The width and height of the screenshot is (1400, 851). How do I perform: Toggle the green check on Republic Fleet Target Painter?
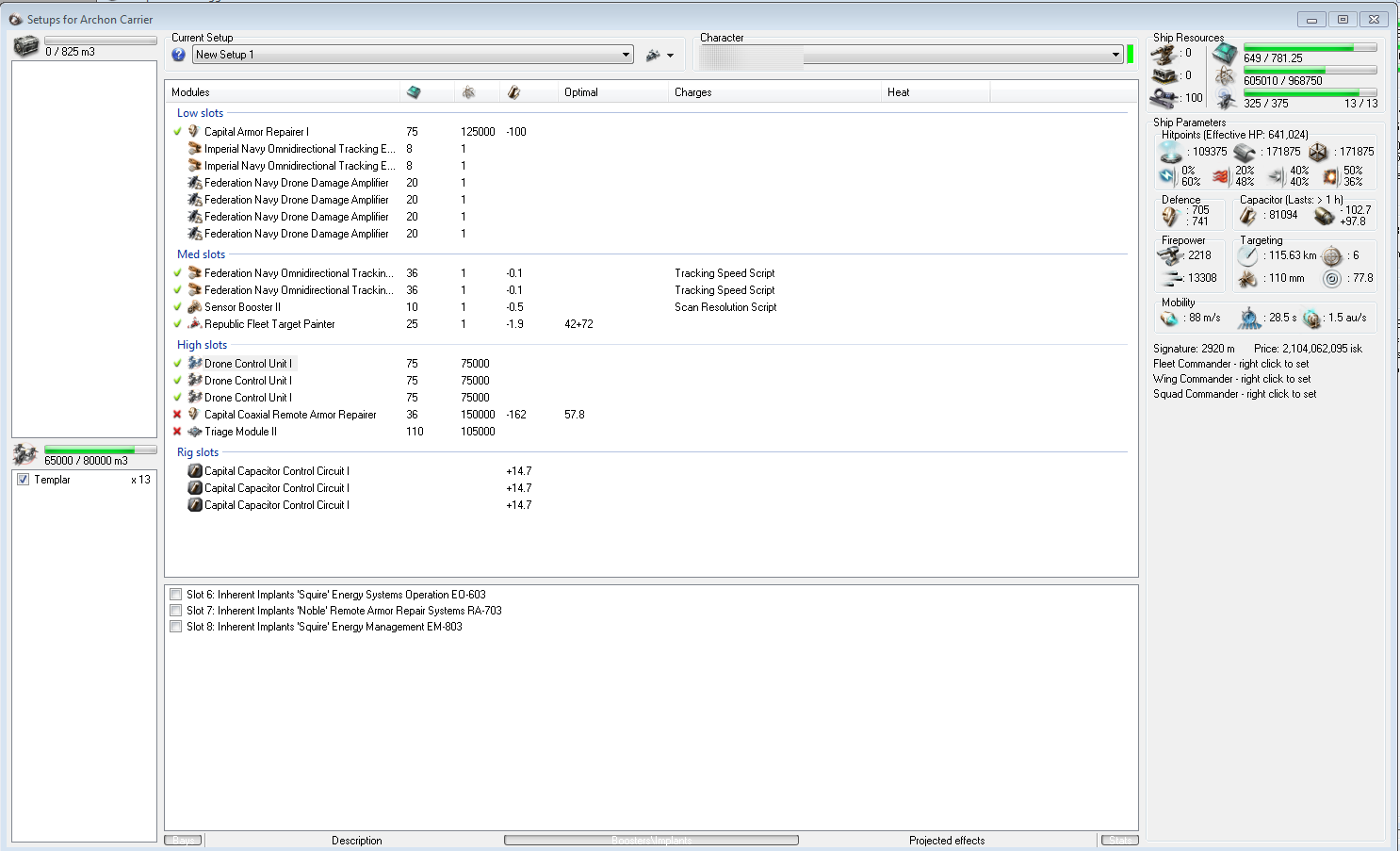(x=177, y=324)
